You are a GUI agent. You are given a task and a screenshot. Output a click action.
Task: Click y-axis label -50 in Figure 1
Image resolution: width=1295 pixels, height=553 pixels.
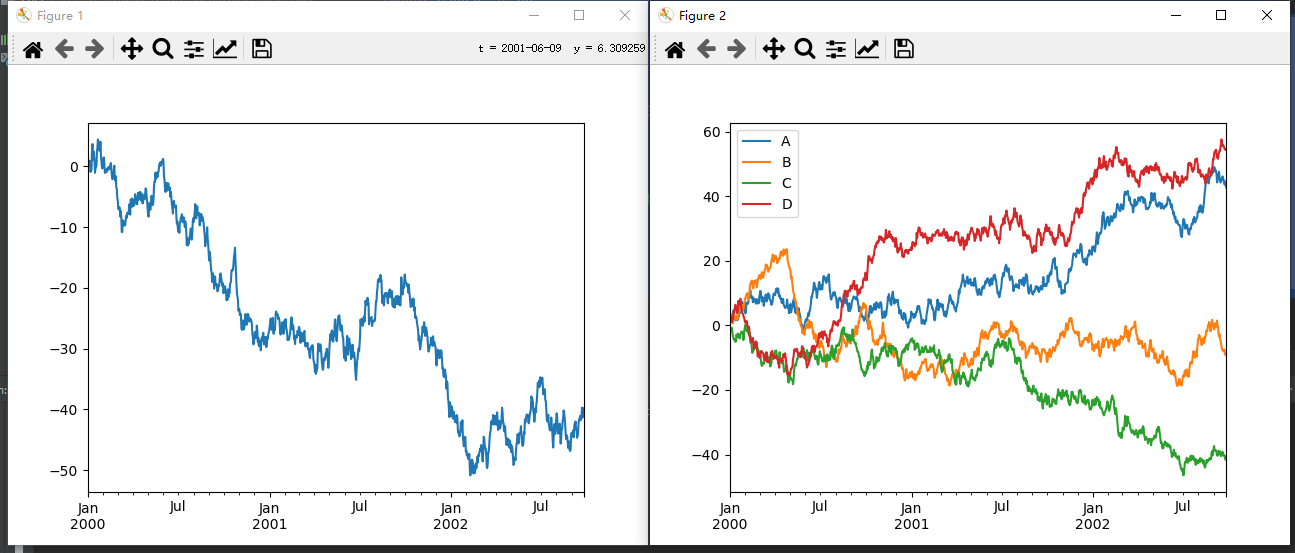[66, 470]
